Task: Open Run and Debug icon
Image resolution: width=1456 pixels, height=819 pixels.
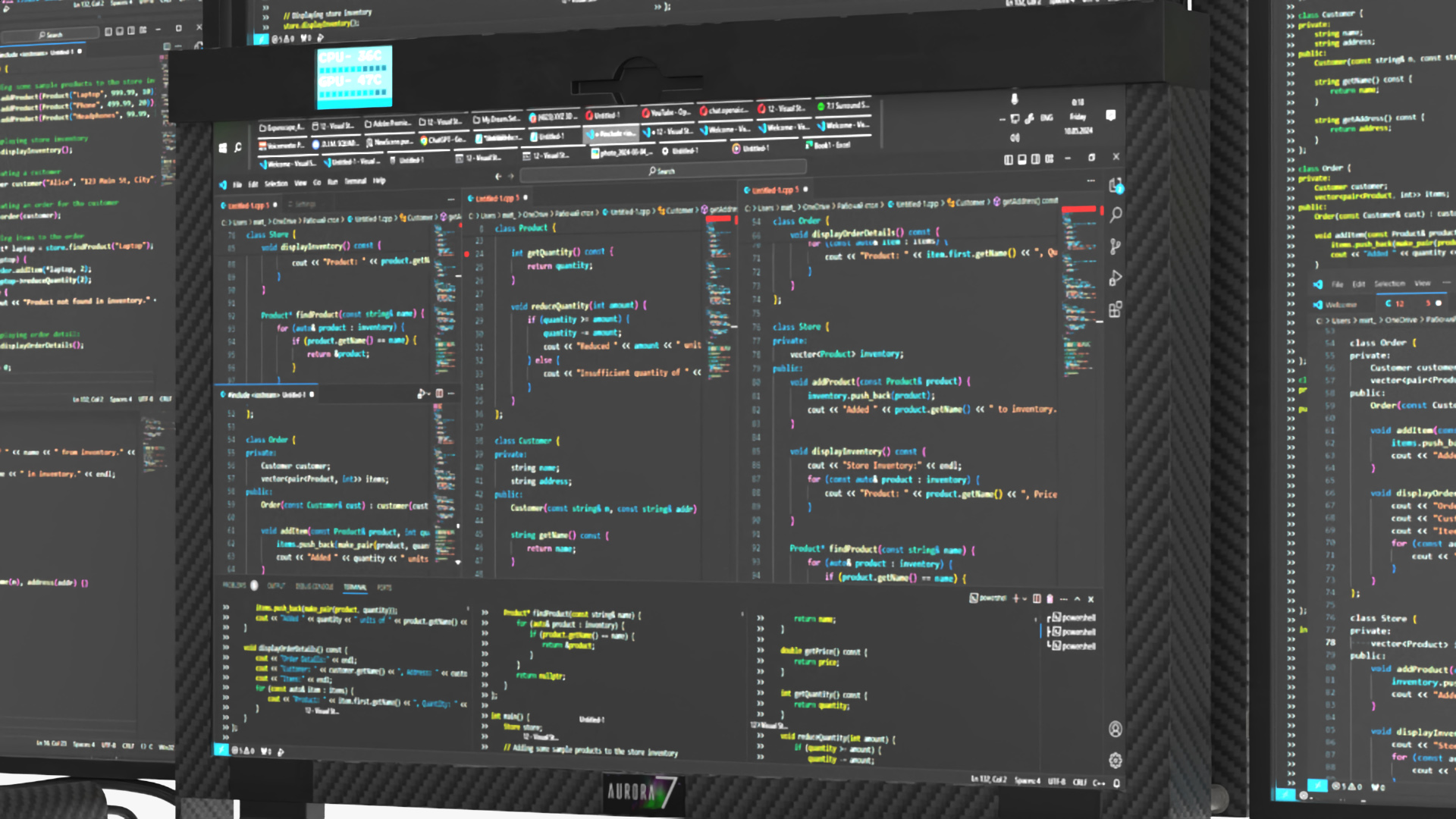Action: pos(1116,278)
